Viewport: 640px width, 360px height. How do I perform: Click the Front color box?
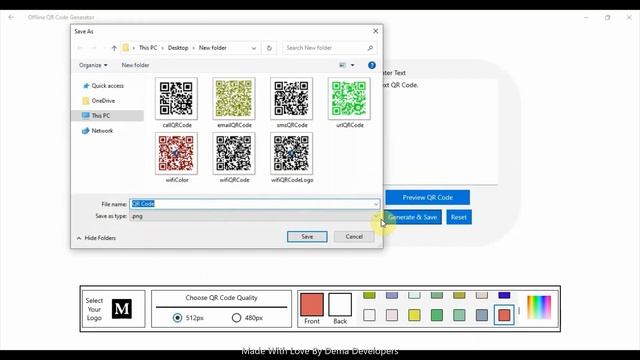click(x=312, y=304)
